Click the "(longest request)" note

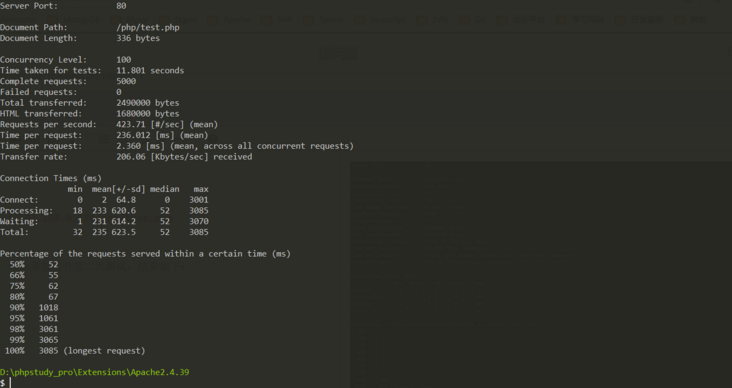[104, 350]
